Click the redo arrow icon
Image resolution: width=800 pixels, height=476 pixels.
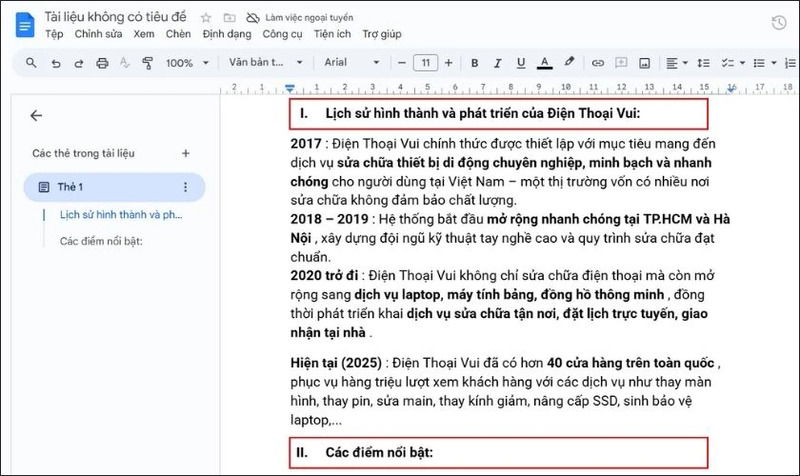pos(78,63)
